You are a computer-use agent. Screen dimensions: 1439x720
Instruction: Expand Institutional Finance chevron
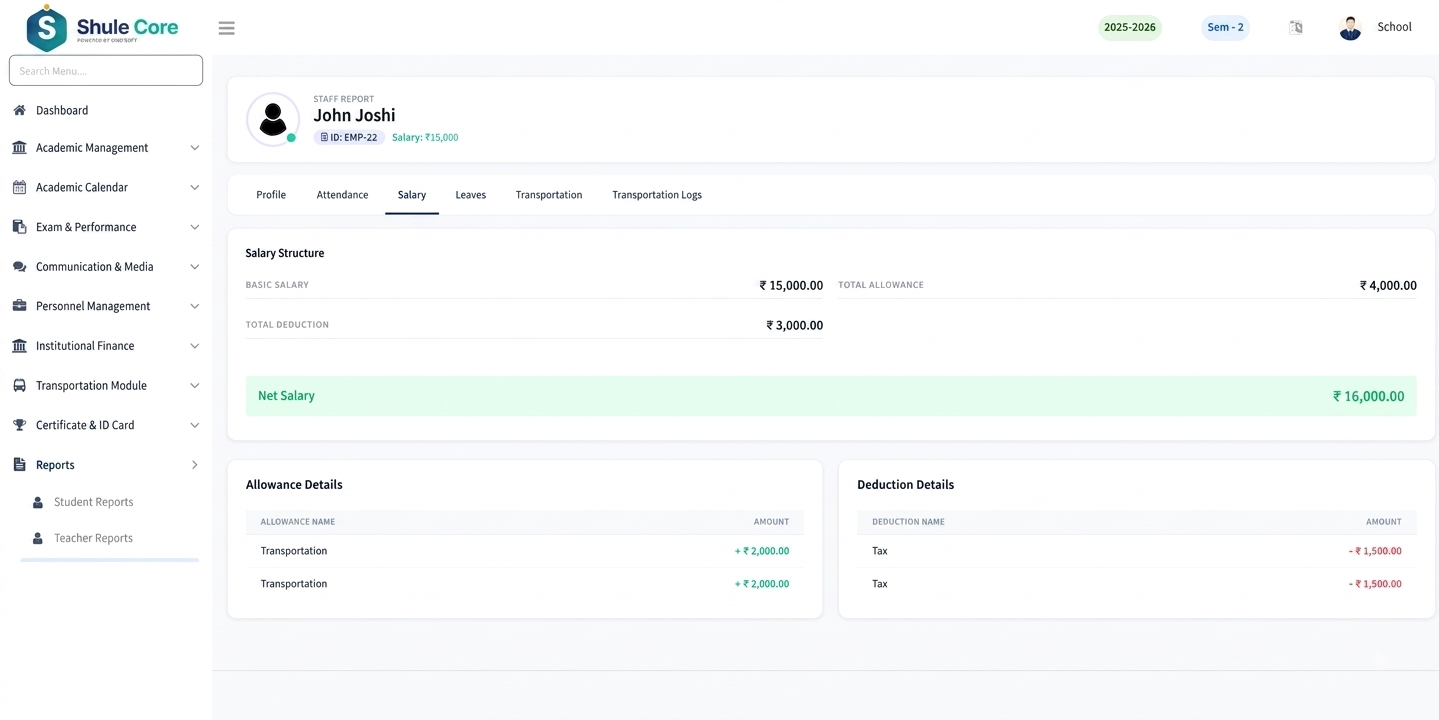pyautogui.click(x=195, y=346)
